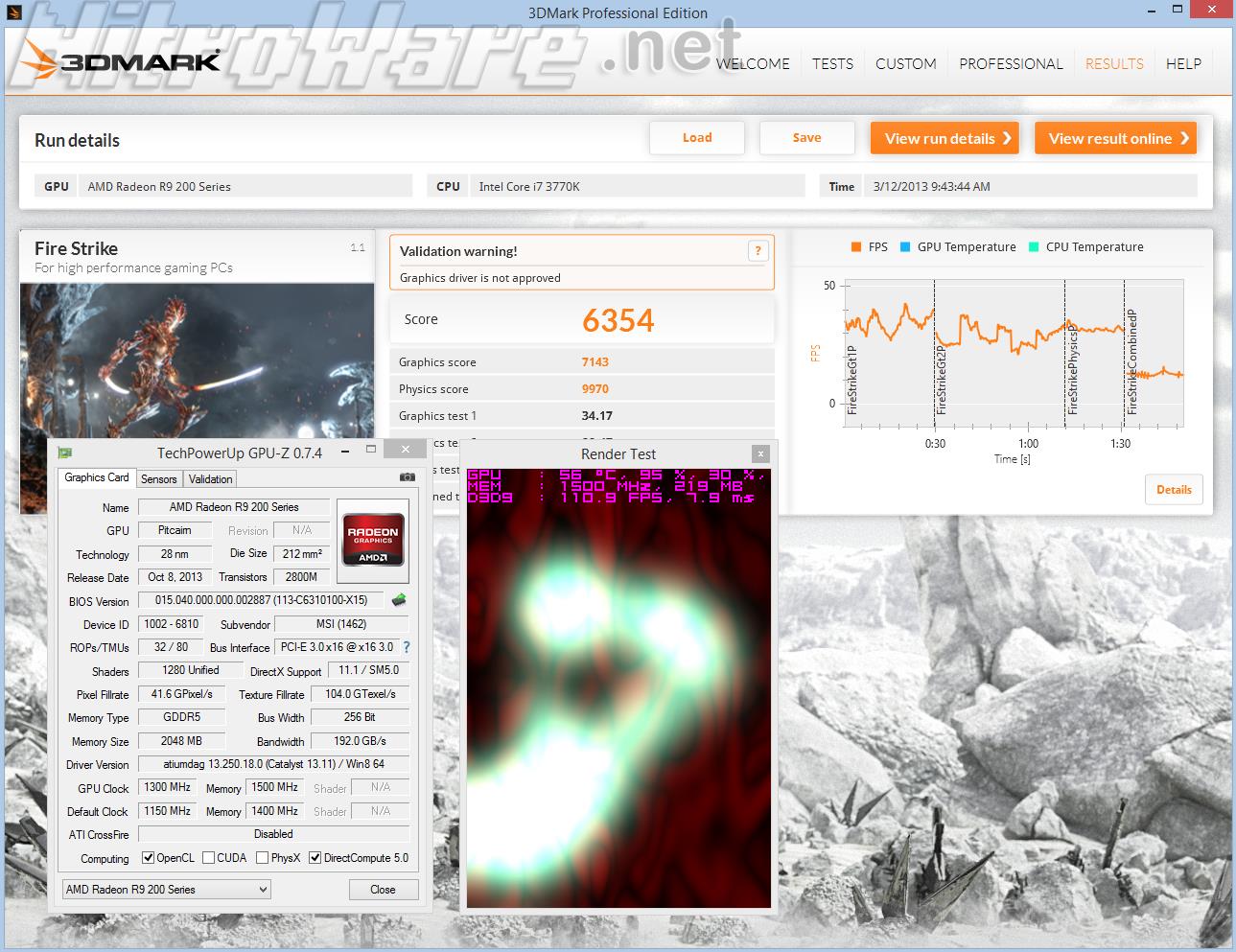Click the Physics score 9970 value
The image size is (1236, 952).
click(595, 389)
